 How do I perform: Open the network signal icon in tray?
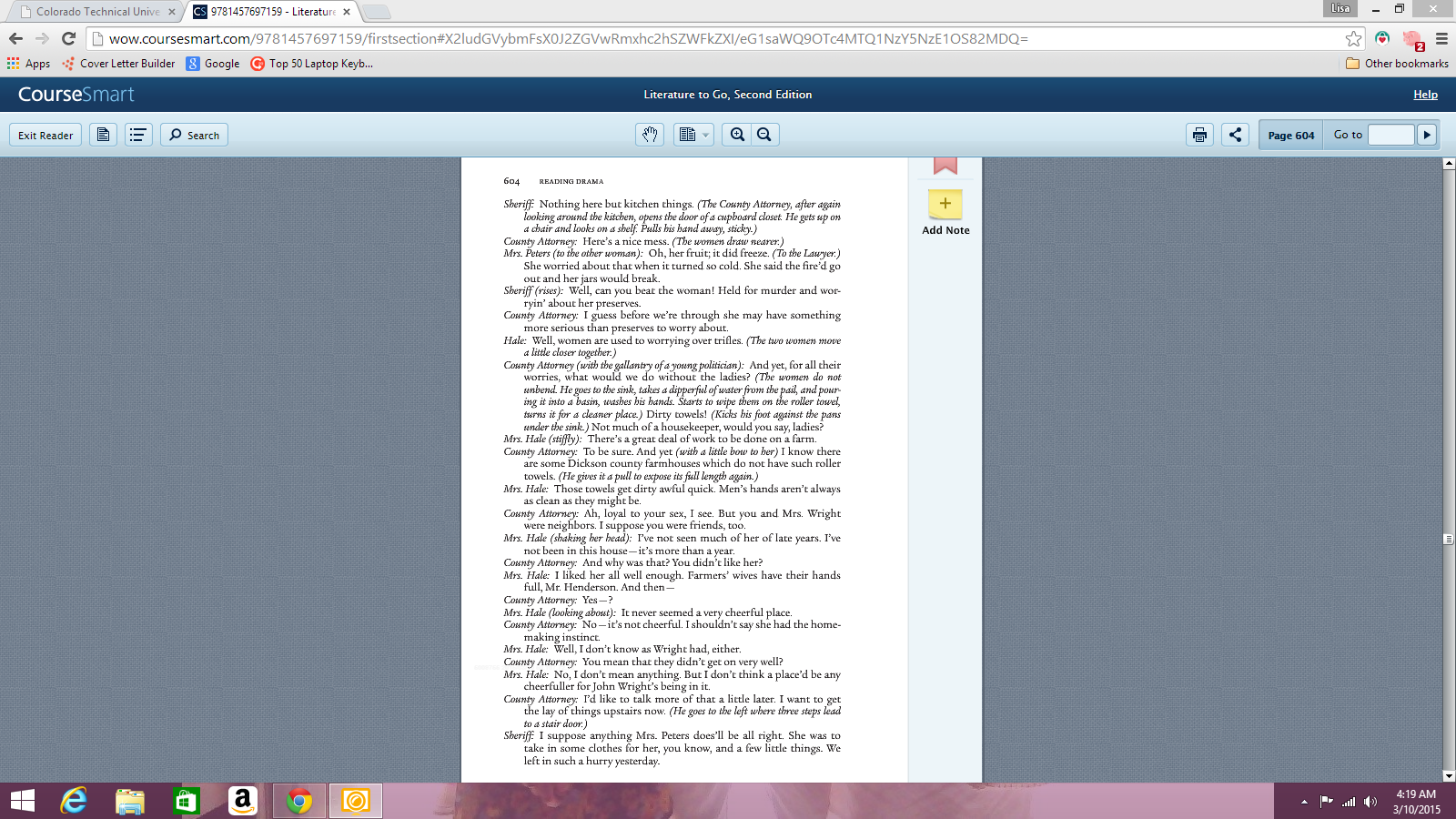tap(1349, 802)
